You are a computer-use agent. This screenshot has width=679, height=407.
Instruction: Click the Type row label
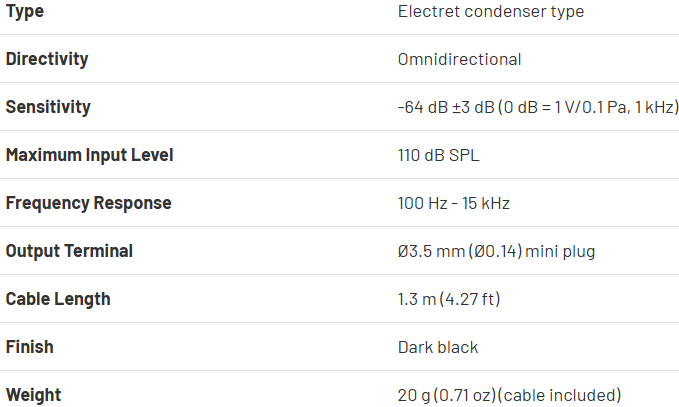[x=25, y=11]
